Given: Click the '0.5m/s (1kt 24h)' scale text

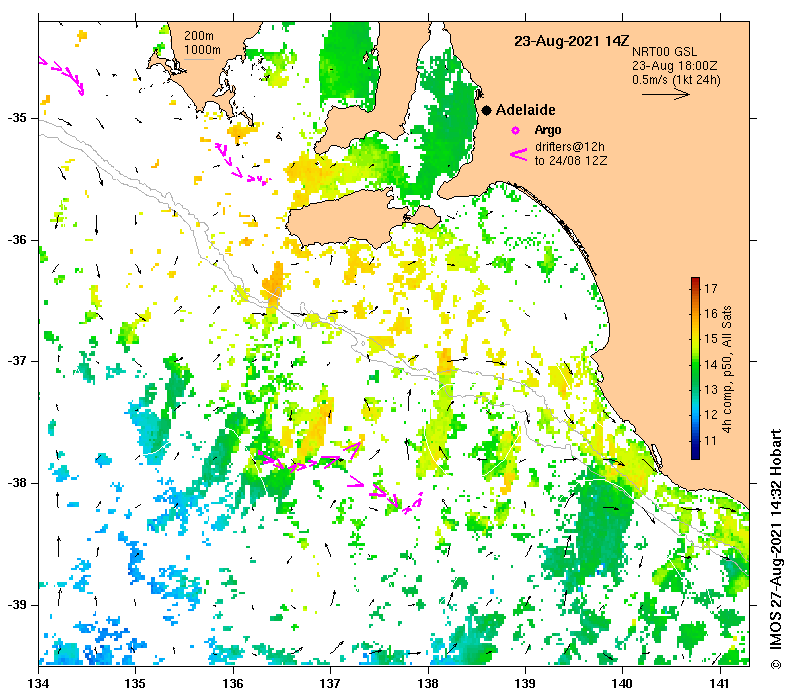Looking at the screenshot, I should click(676, 80).
